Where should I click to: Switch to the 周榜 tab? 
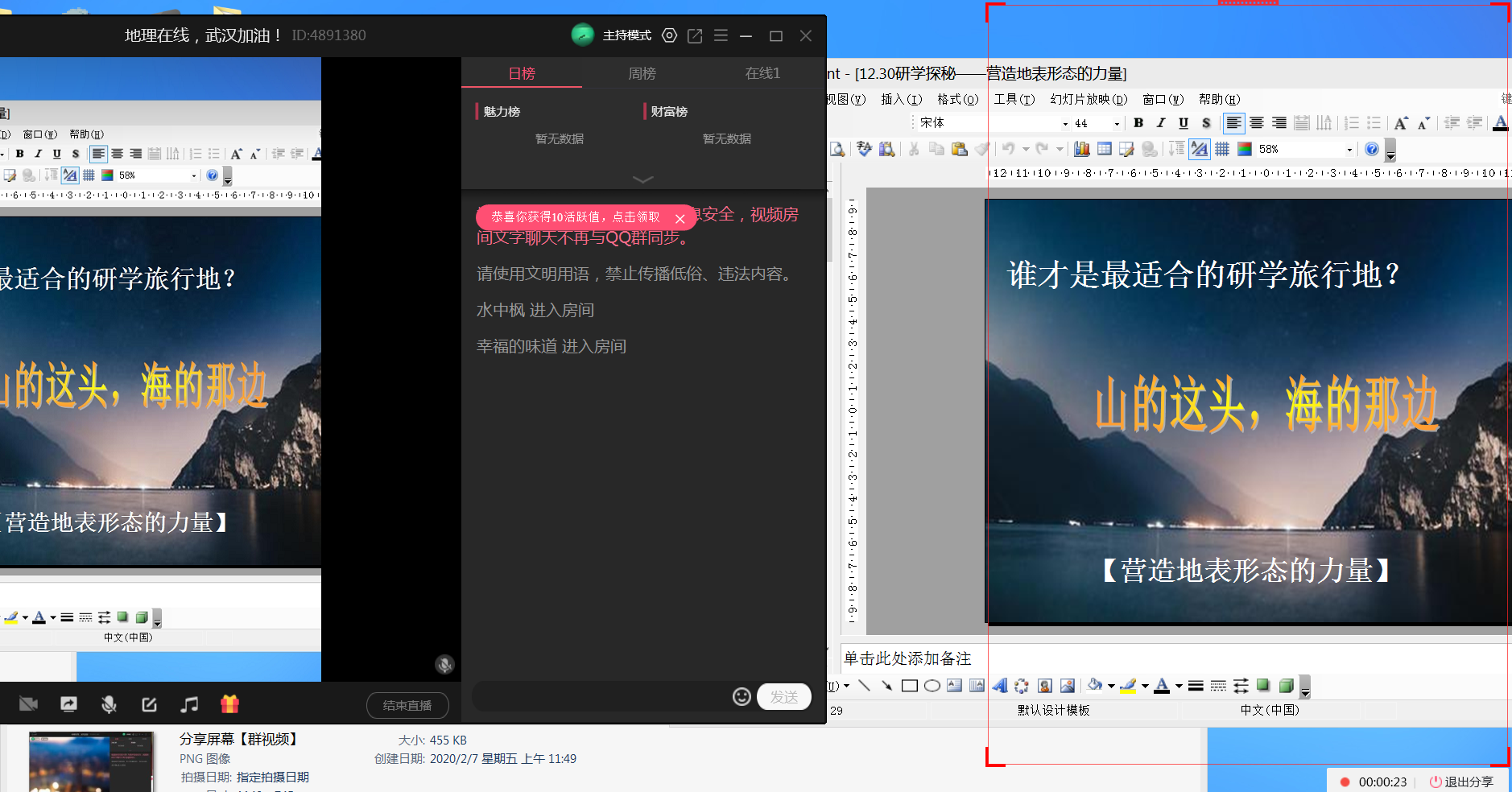[x=642, y=73]
